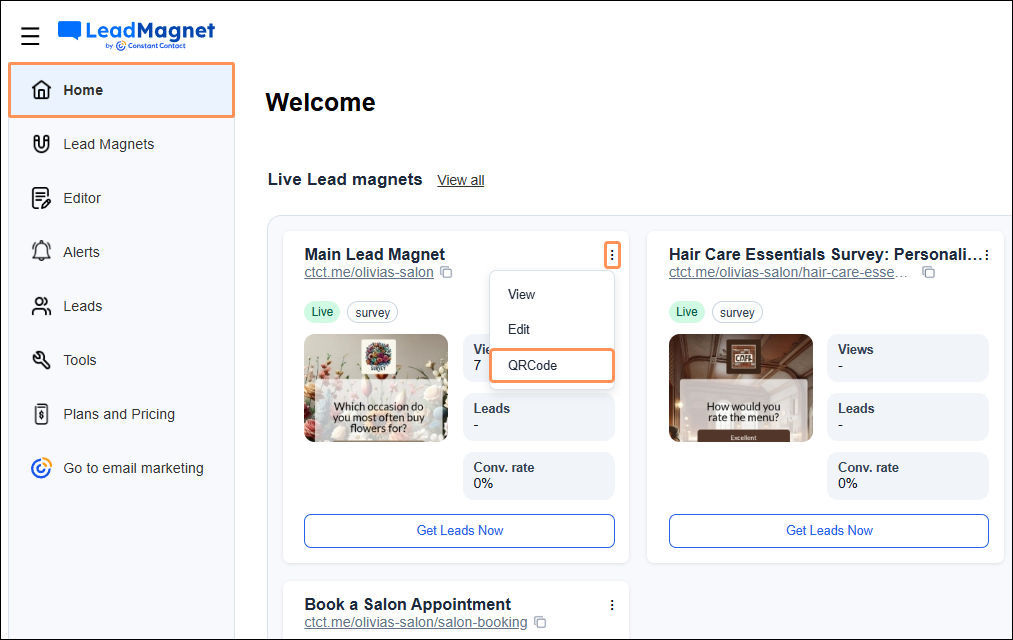This screenshot has width=1013, height=640.
Task: Copy the Main Lead Magnet link
Action: [x=447, y=272]
